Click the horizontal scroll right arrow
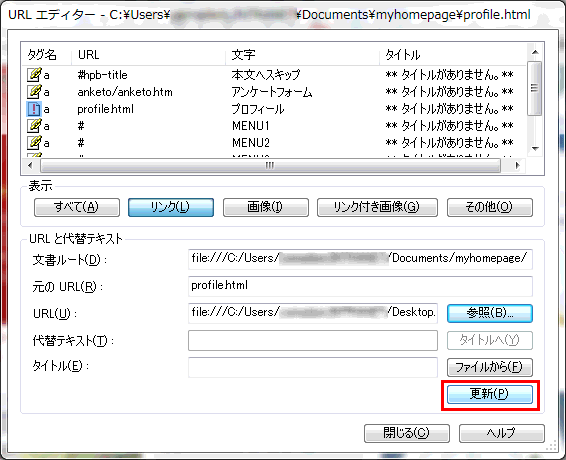The height and width of the screenshot is (460, 566). point(517,166)
